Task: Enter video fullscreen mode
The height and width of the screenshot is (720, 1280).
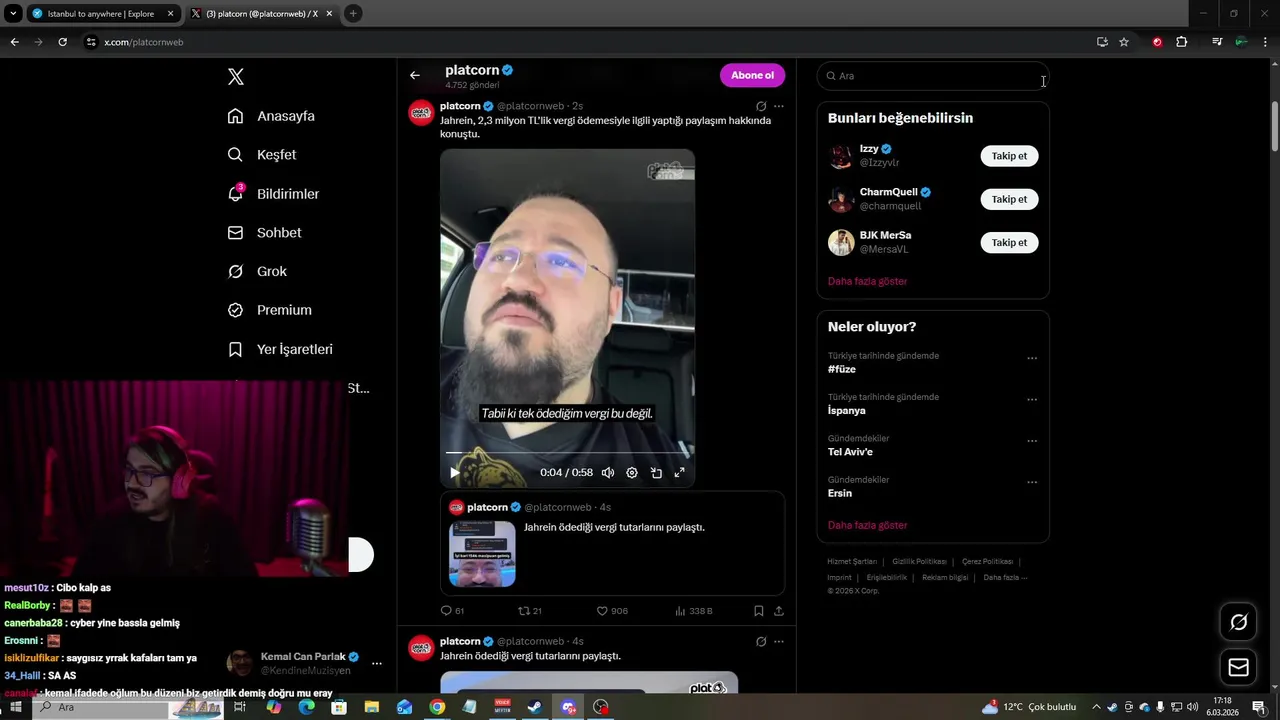Action: (679, 473)
